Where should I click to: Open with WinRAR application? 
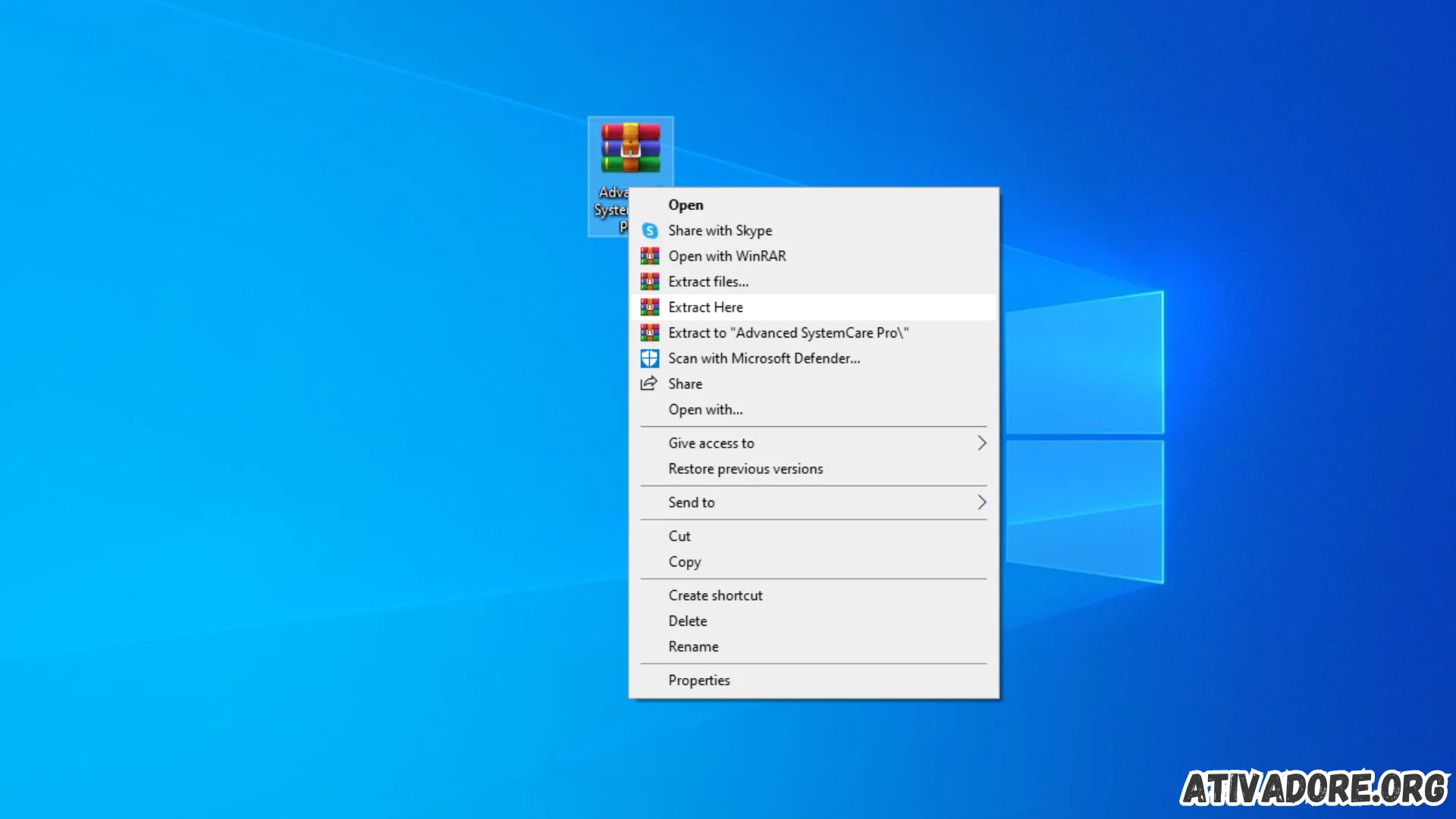pyautogui.click(x=728, y=256)
